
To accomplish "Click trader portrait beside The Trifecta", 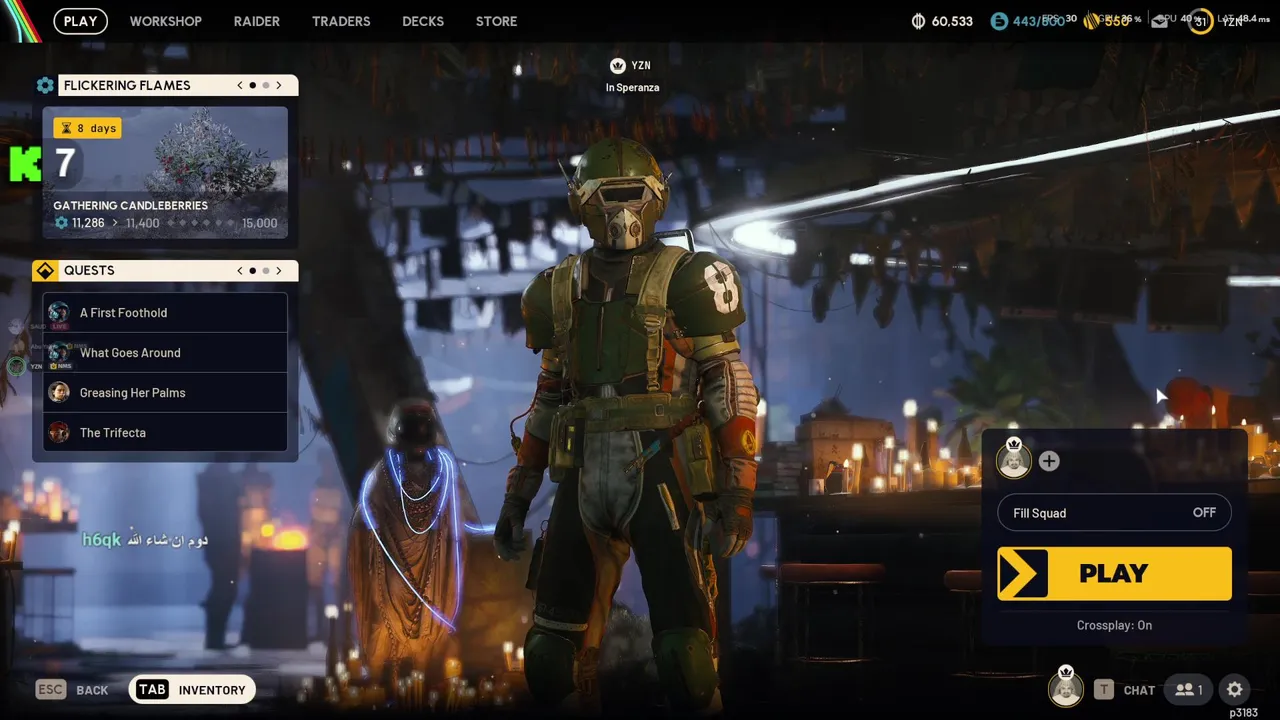I will tap(59, 432).
